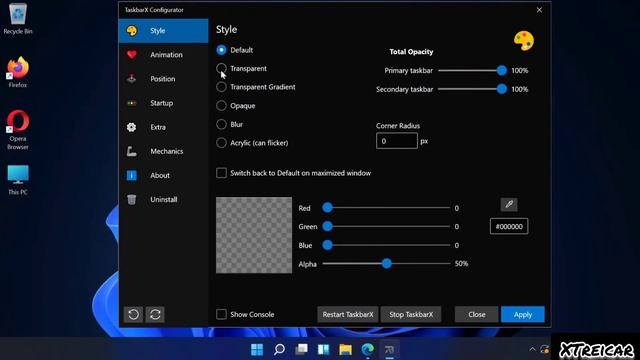Click the Stop TaskbarX button
The image size is (640, 360).
tap(411, 314)
